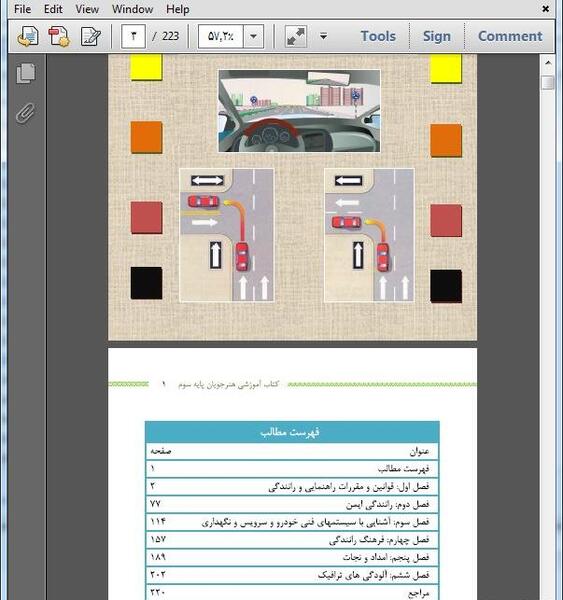Click the row 'فصل سوم' about vehicle technical systems
Image resolution: width=563 pixels, height=600 pixels.
coord(292,522)
